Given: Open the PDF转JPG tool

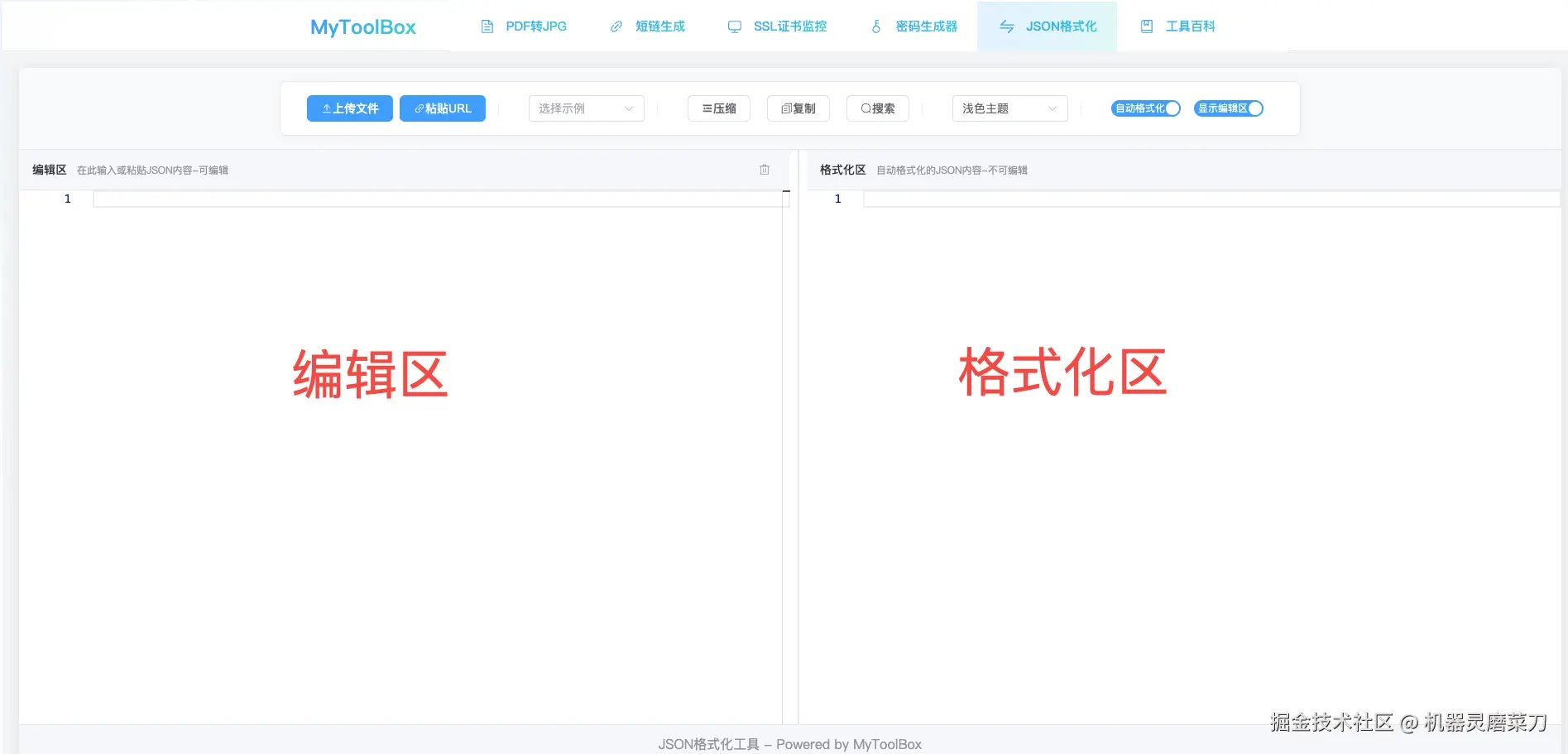Looking at the screenshot, I should [x=524, y=26].
